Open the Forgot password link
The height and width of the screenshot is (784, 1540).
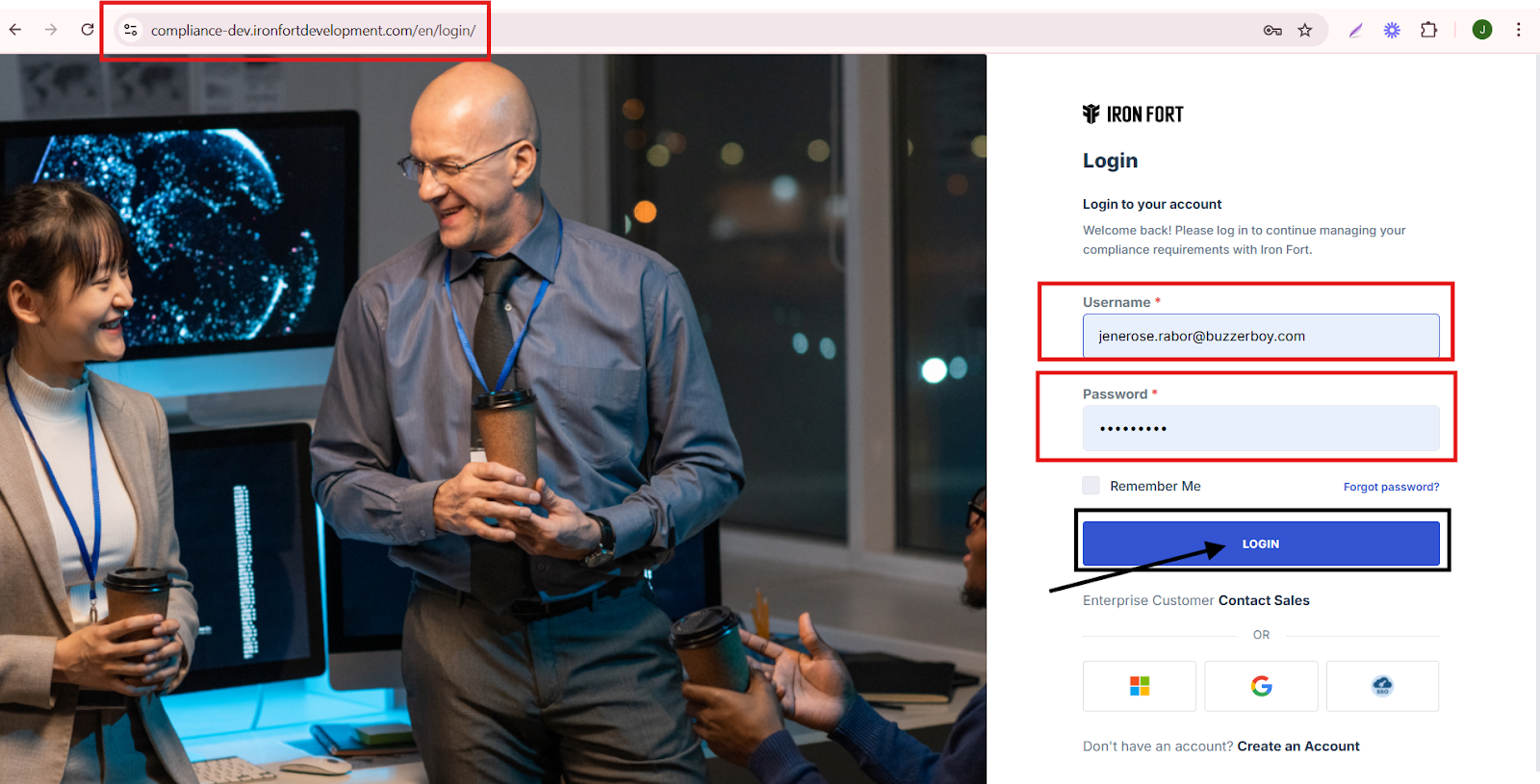point(1391,487)
